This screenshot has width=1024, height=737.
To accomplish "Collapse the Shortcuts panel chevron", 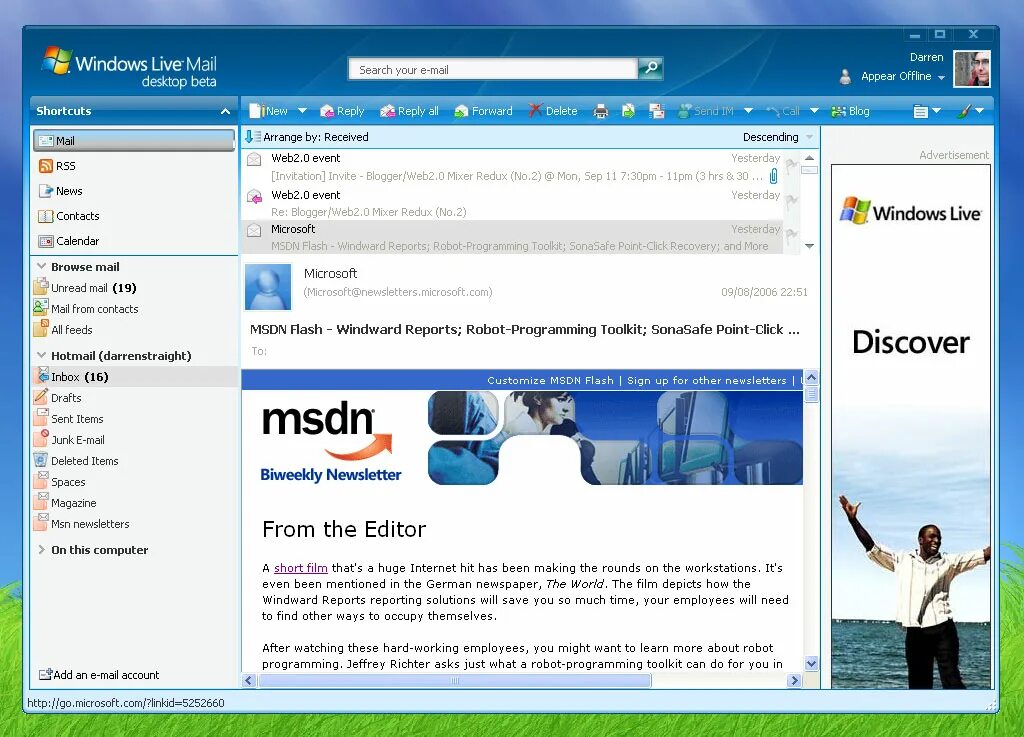I will coord(225,111).
